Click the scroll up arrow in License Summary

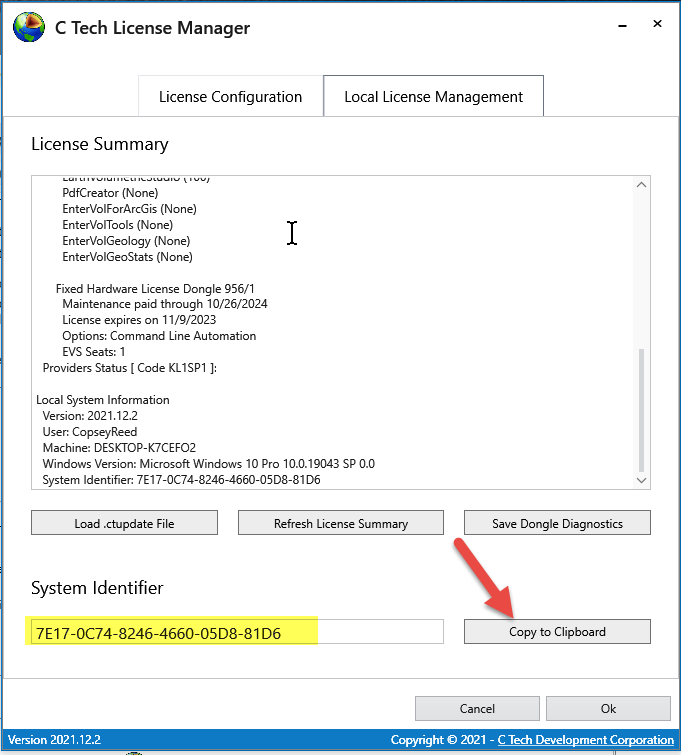(641, 185)
